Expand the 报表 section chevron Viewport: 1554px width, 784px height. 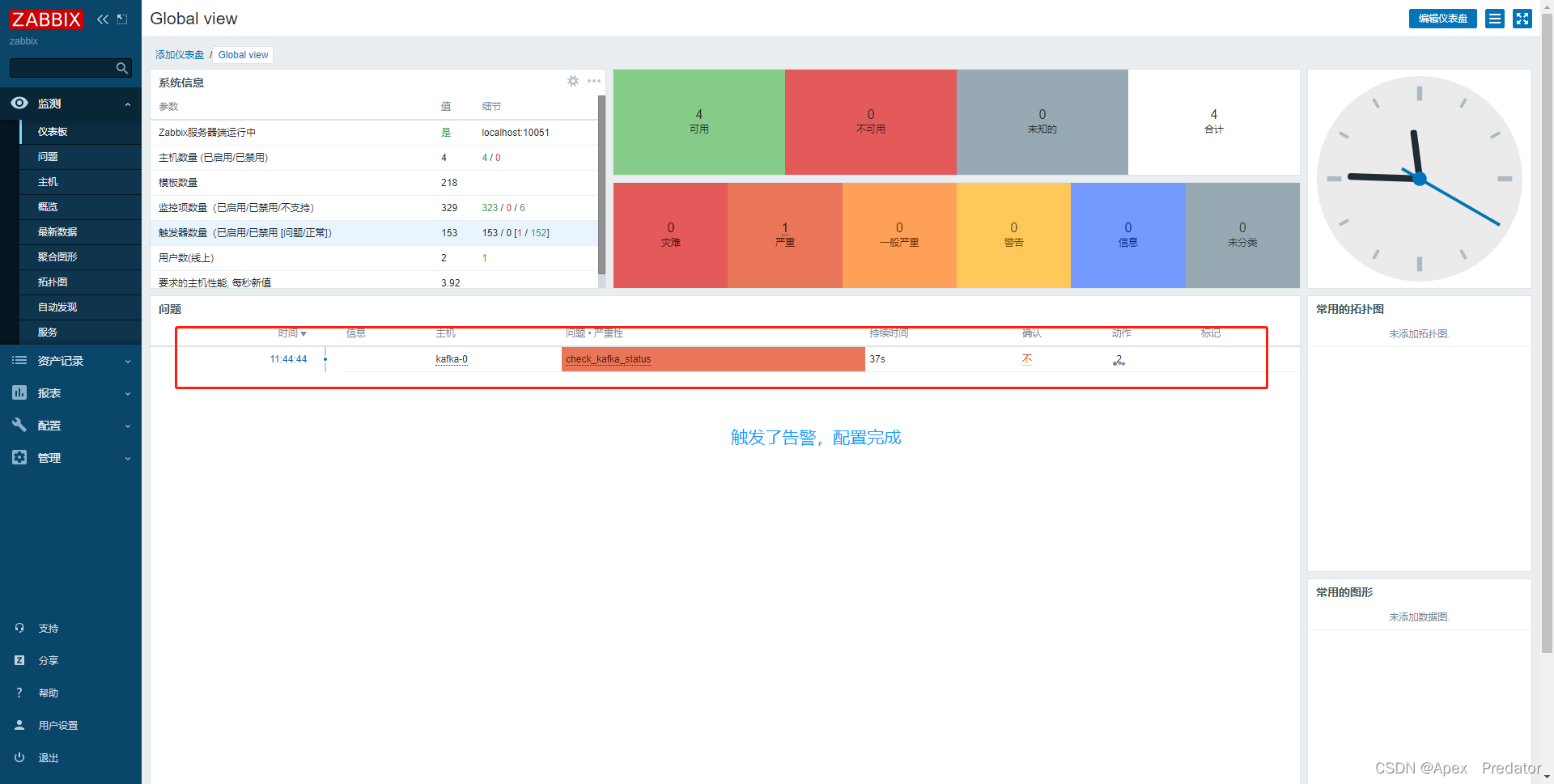click(128, 394)
